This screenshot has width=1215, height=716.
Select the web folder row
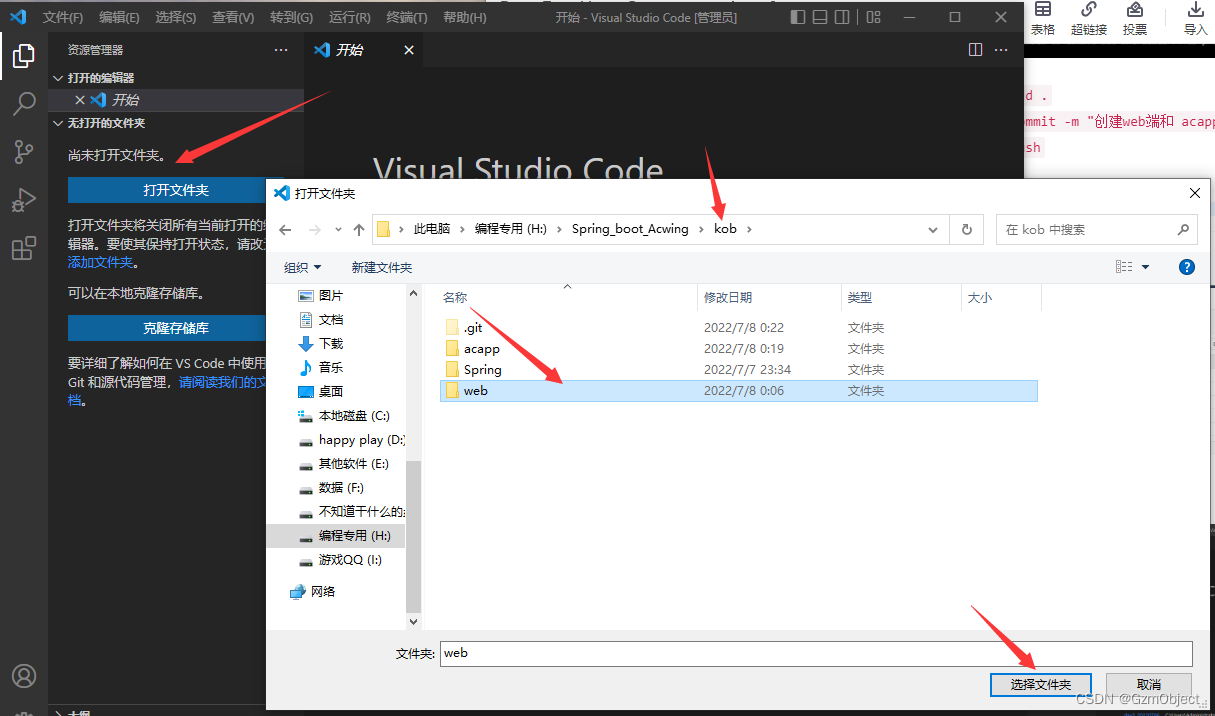coord(739,391)
